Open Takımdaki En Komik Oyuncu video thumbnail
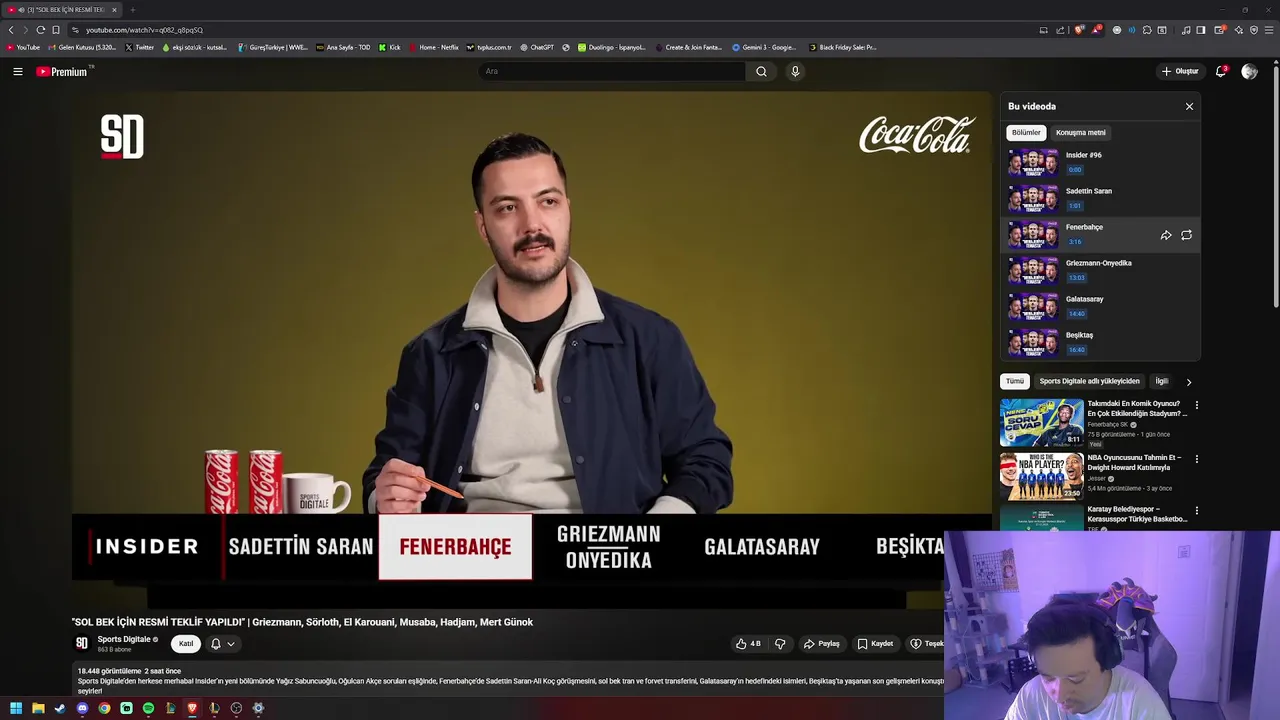 pyautogui.click(x=1042, y=422)
